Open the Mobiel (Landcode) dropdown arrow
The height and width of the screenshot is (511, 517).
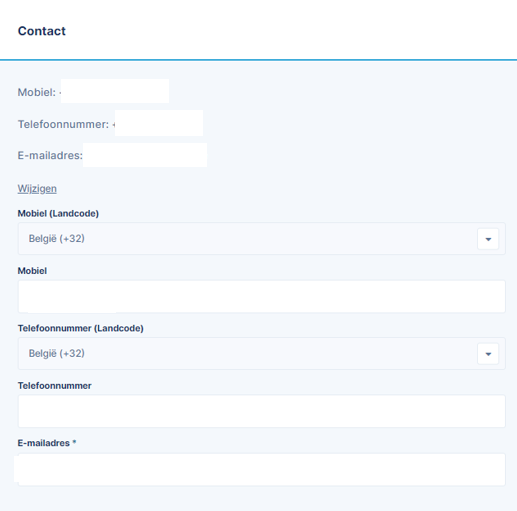click(488, 239)
